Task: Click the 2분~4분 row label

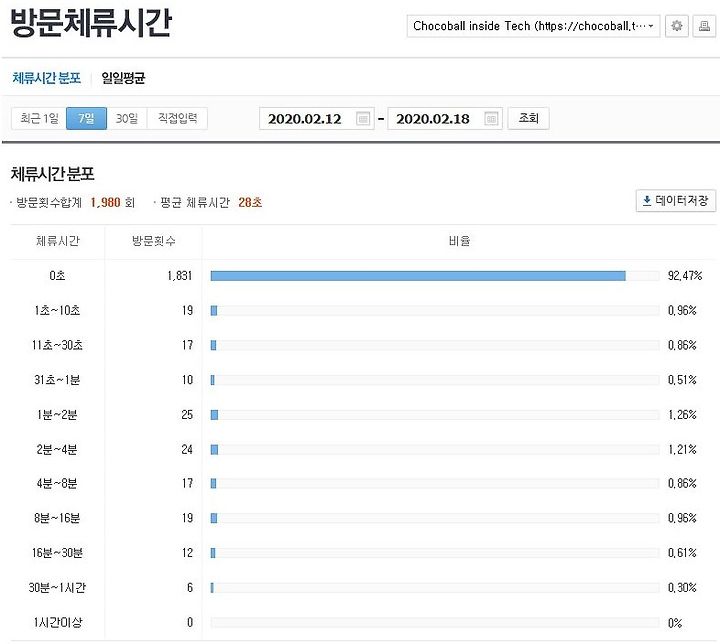Action: [x=57, y=449]
